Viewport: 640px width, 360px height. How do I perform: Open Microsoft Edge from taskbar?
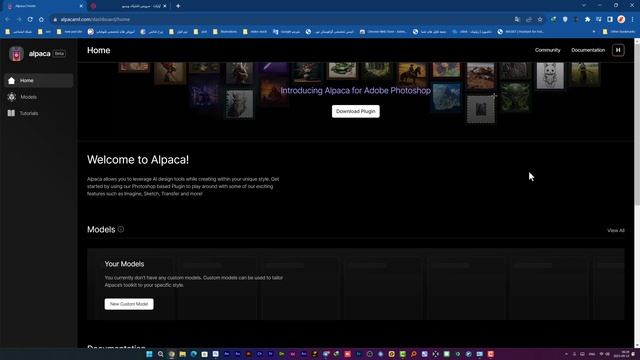click(x=193, y=354)
